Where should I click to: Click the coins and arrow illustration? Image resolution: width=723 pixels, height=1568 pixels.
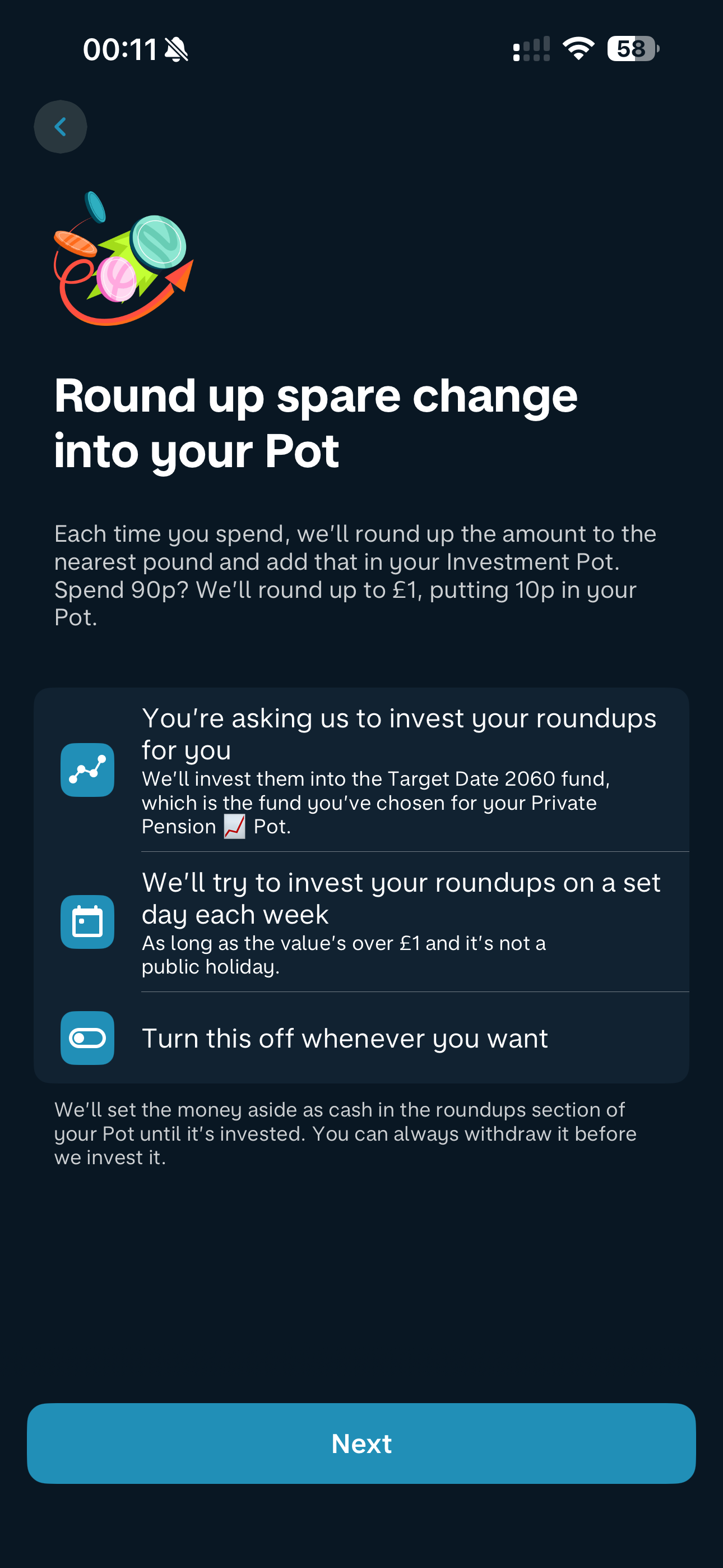[x=123, y=260]
